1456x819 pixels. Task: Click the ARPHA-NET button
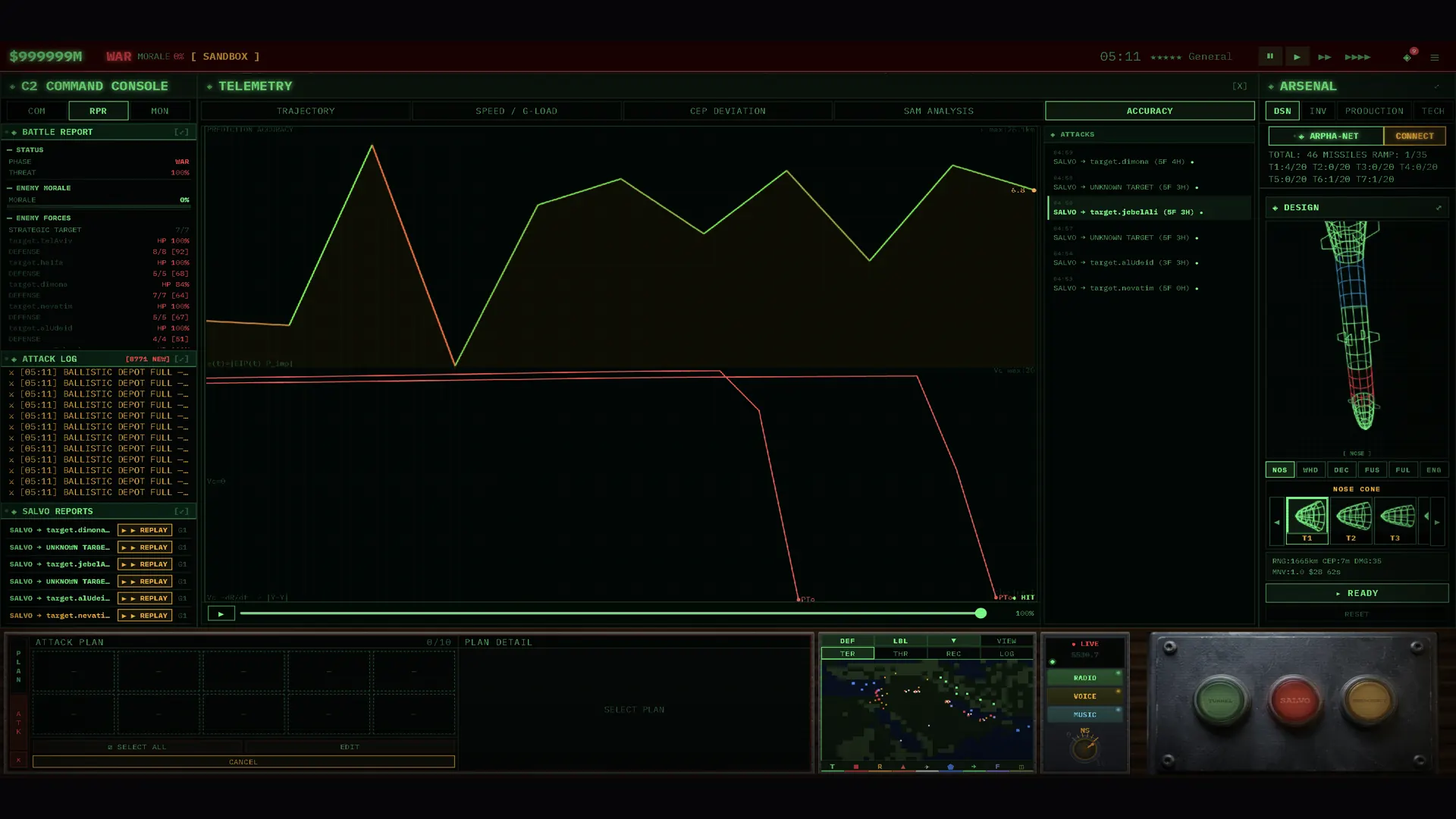point(1326,136)
